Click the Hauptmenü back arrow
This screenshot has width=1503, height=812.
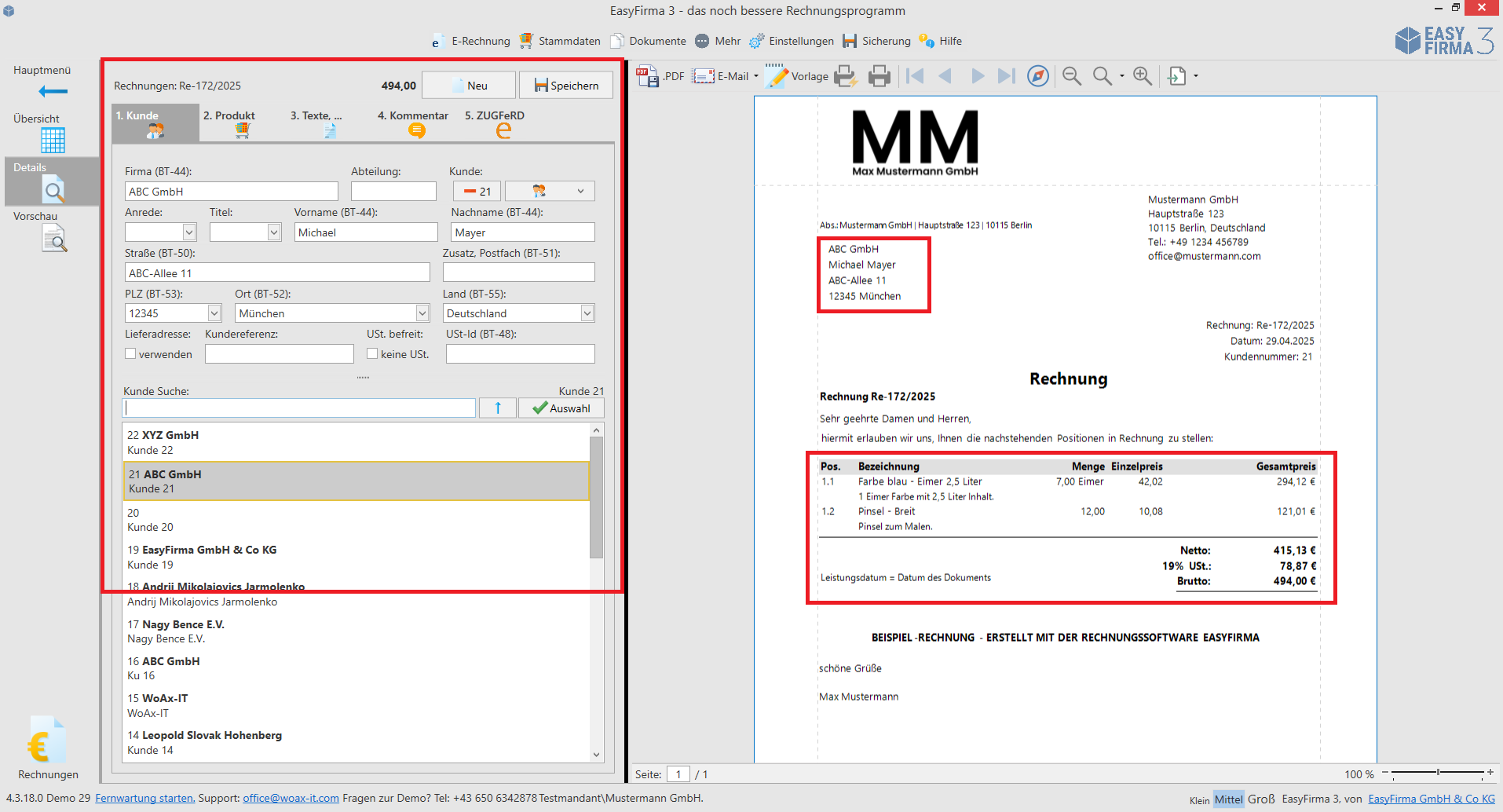pos(53,92)
